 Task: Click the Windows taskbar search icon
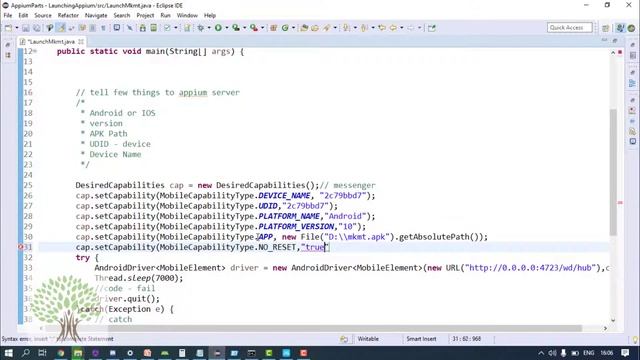[26, 353]
